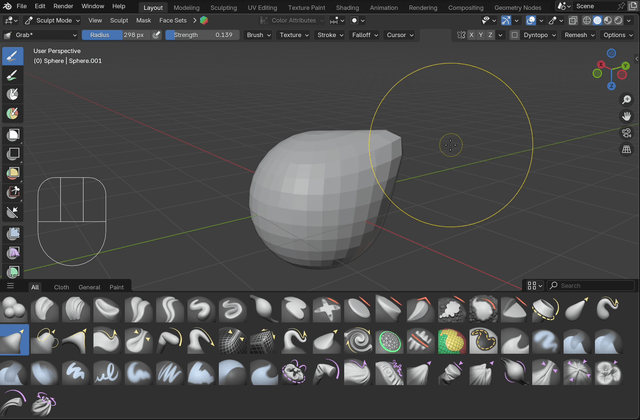Open the Face Sets menu

coord(173,20)
